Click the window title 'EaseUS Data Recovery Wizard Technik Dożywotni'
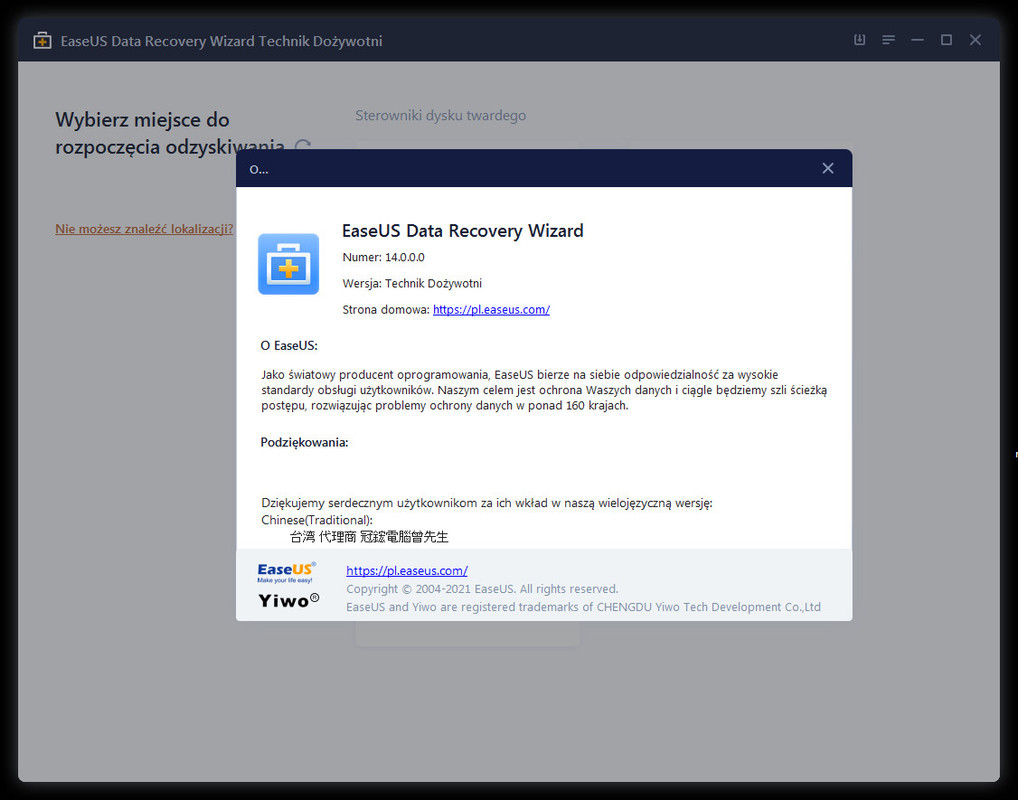This screenshot has height=800, width=1018. [x=221, y=41]
